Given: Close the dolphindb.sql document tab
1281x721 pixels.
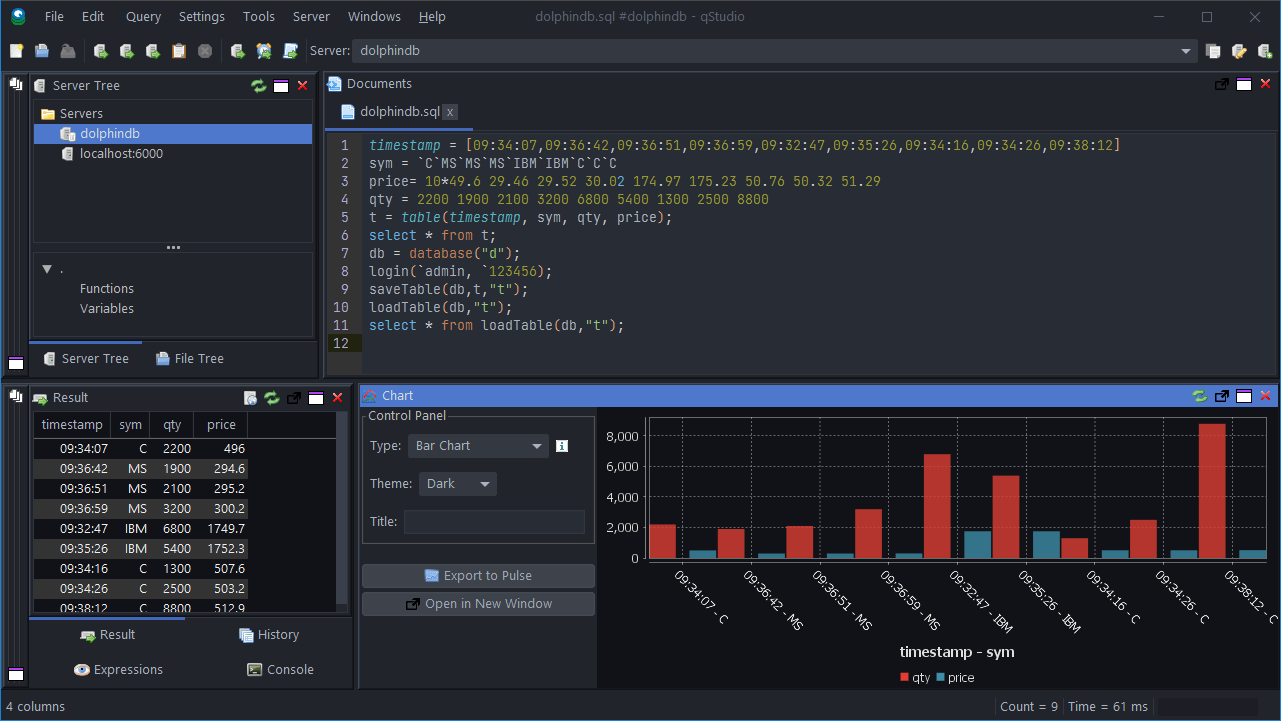Looking at the screenshot, I should pyautogui.click(x=450, y=112).
